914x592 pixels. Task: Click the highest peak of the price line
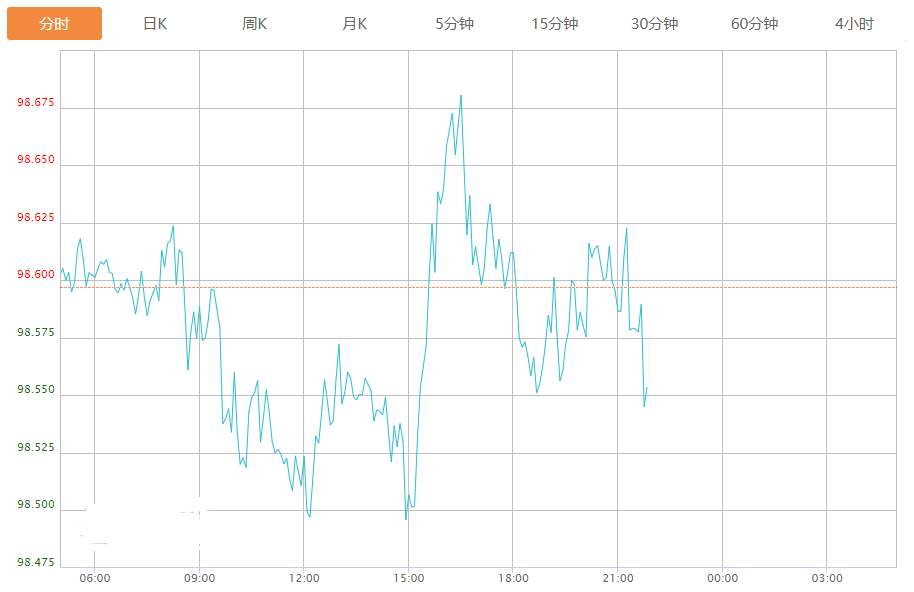coord(460,96)
